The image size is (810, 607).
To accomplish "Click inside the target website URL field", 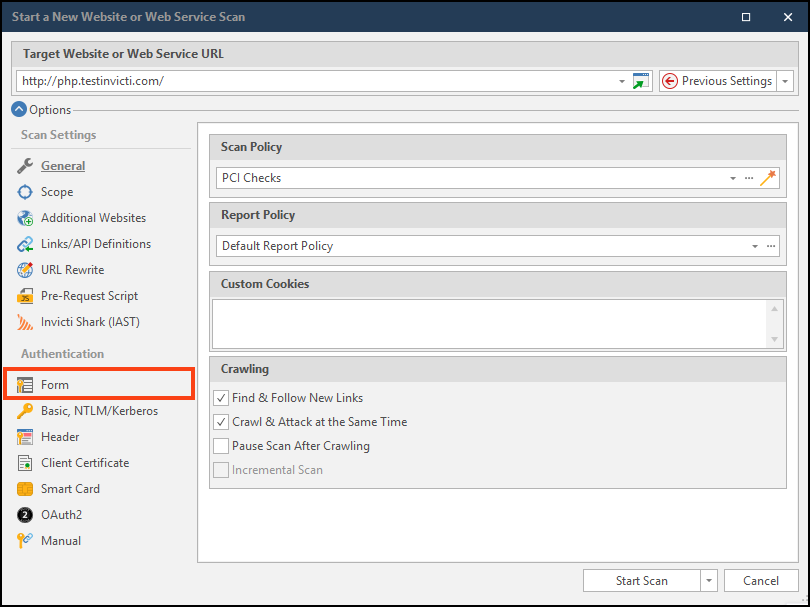I will click(300, 81).
